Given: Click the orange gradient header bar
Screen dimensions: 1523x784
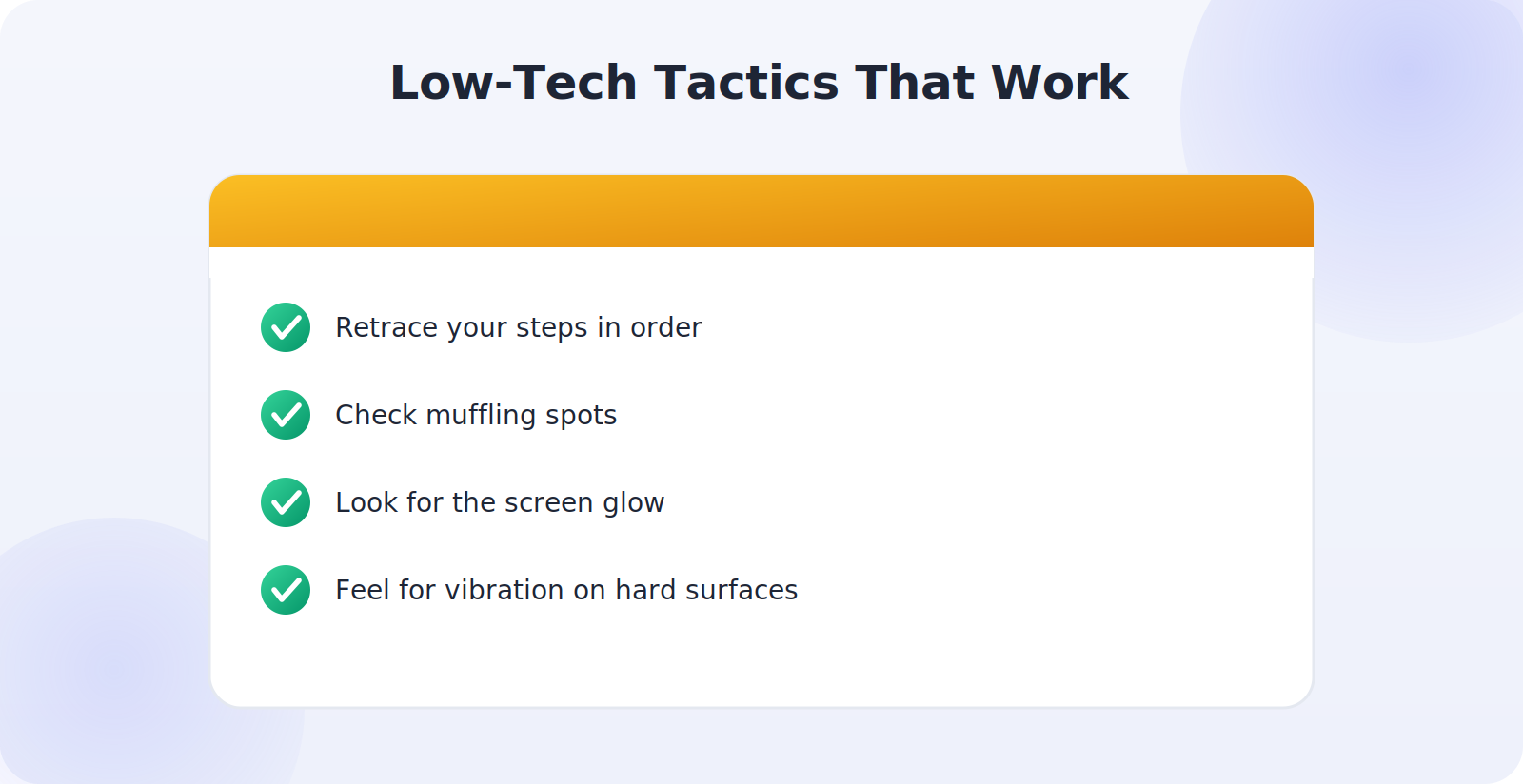Looking at the screenshot, I should coord(761,211).
